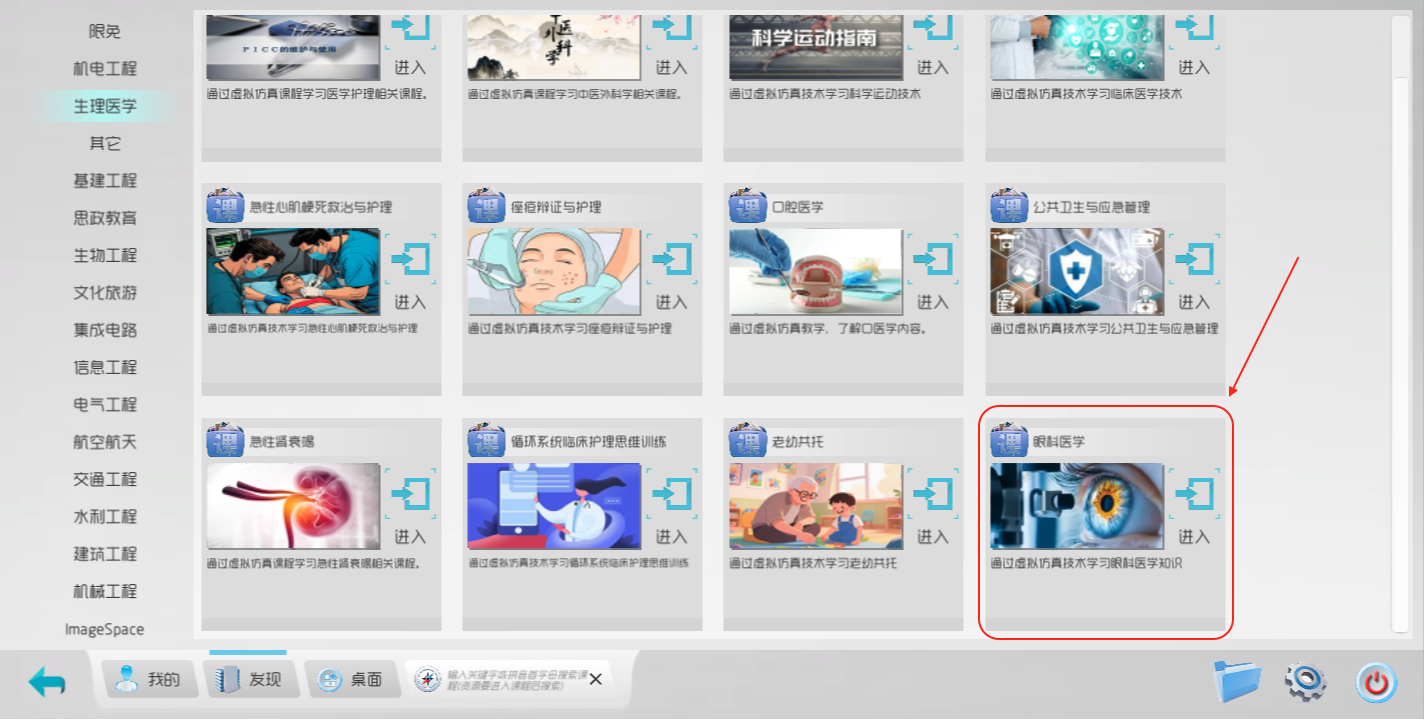The image size is (1424, 720).
Task: Click enter icon for 急性心肌梗死救治与护理
Action: tap(409, 259)
